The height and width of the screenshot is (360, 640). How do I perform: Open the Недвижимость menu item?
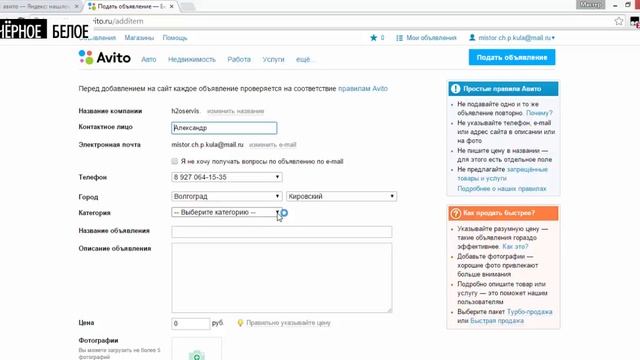(191, 60)
